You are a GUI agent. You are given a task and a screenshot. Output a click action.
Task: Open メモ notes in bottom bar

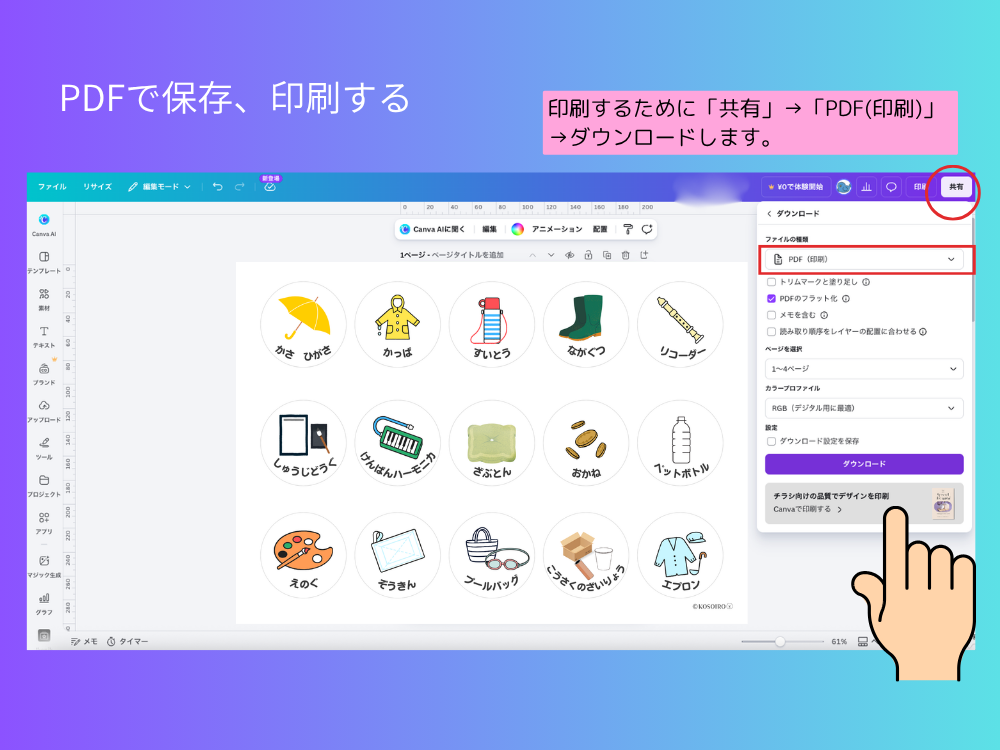(x=84, y=642)
